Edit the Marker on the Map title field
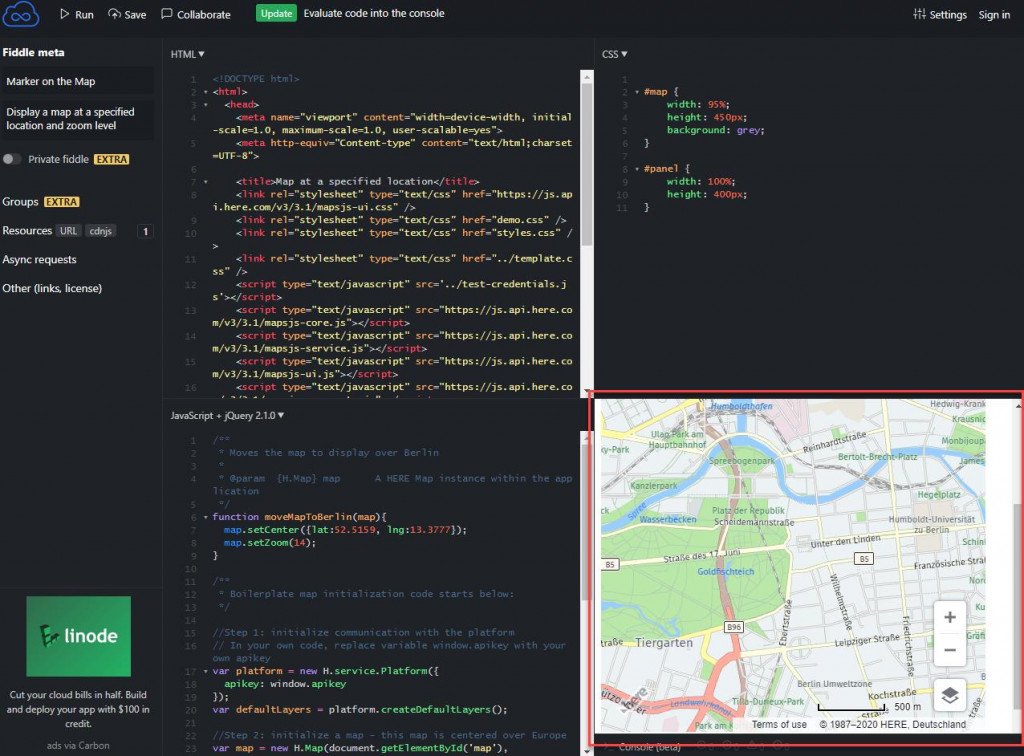Screen dimensions: 1024x756 tap(78, 81)
